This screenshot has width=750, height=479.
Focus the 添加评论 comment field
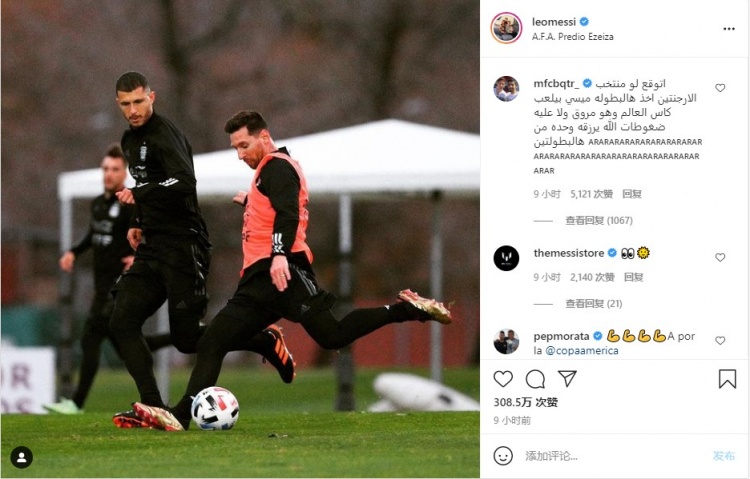(612, 456)
